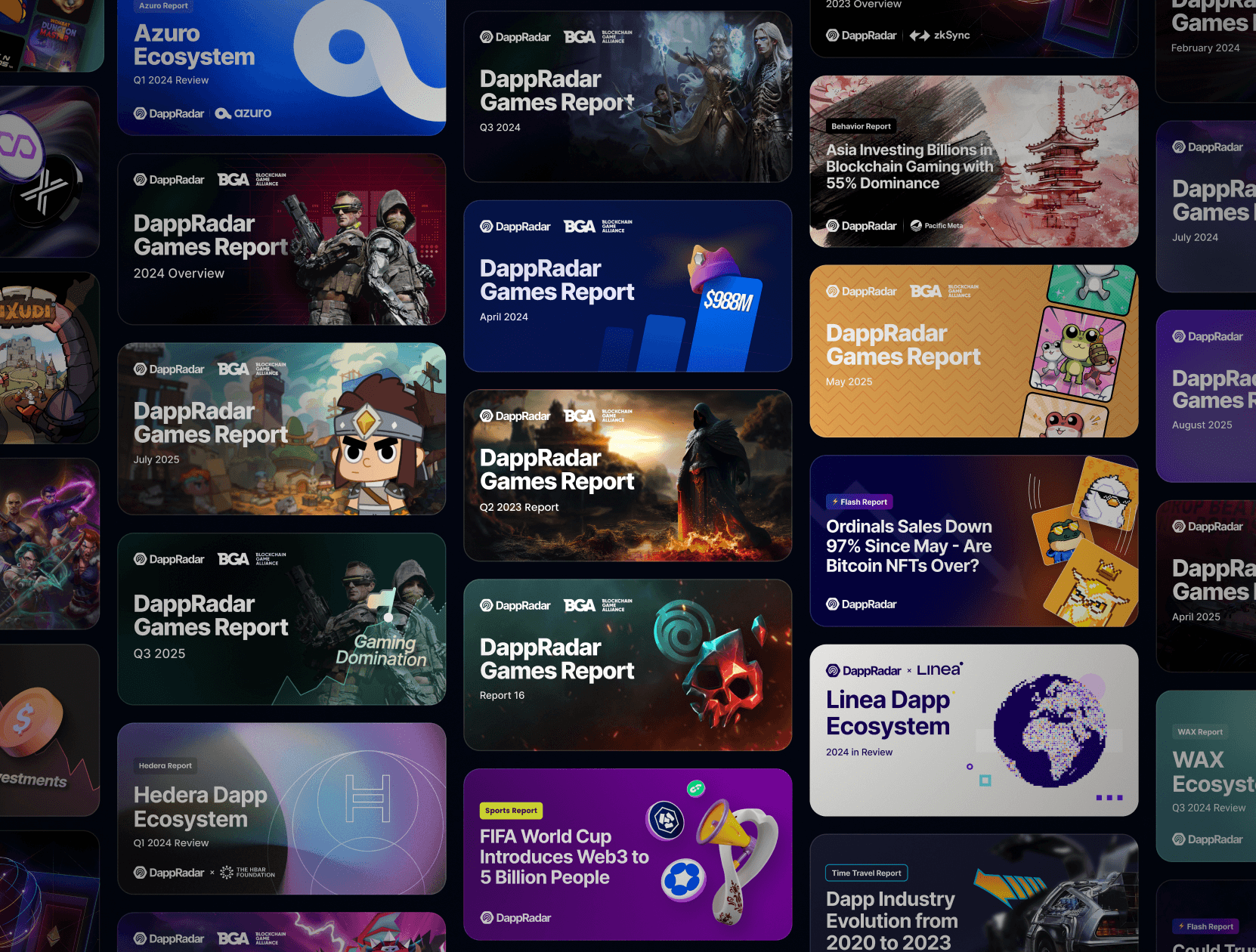Screen dimensions: 1256x952
Task: Click the azuro logo on the Azuro Ecosystem card
Action: (x=243, y=113)
